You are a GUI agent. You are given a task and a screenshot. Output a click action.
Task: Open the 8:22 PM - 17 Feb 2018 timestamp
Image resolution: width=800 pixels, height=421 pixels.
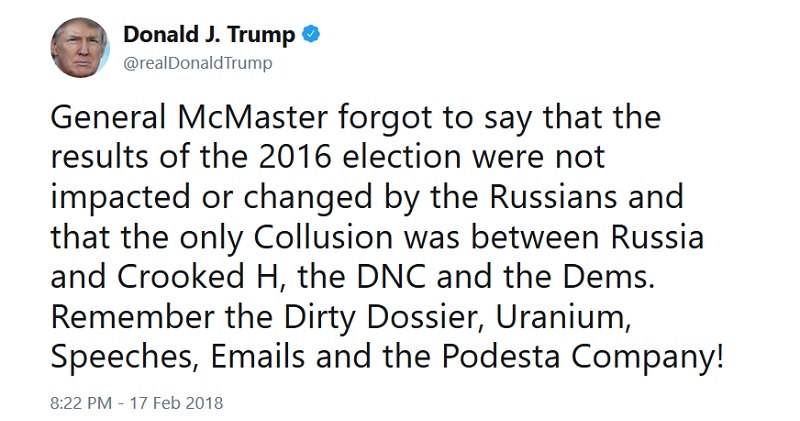point(137,403)
